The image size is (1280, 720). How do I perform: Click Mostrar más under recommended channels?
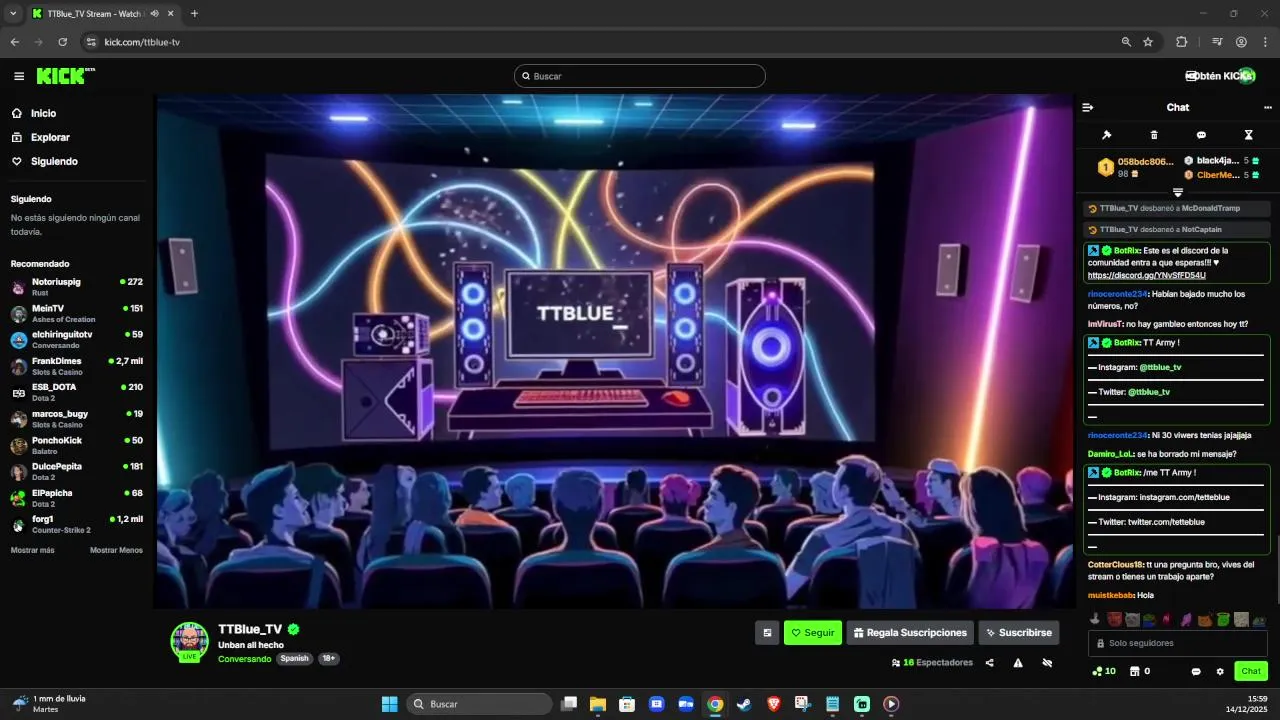[33, 550]
